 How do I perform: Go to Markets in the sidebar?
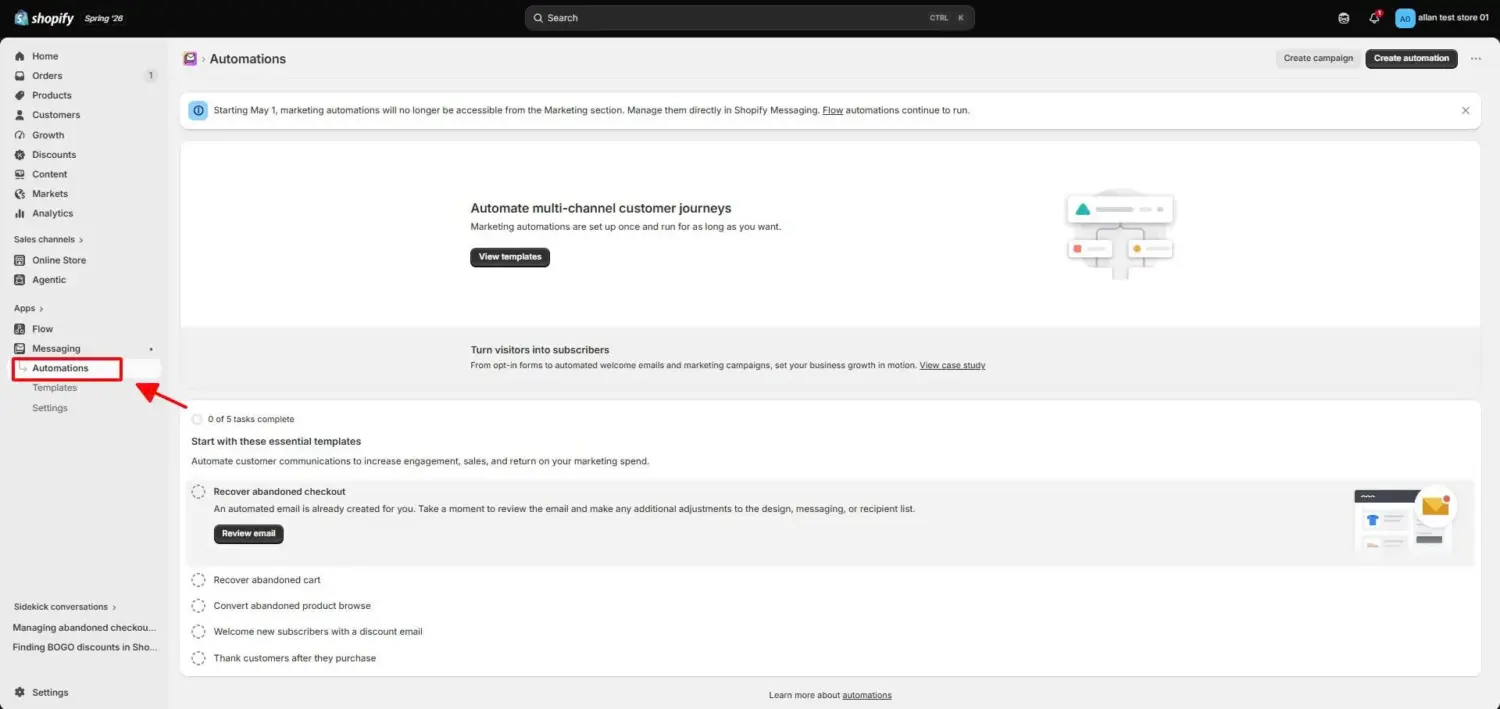click(x=50, y=194)
